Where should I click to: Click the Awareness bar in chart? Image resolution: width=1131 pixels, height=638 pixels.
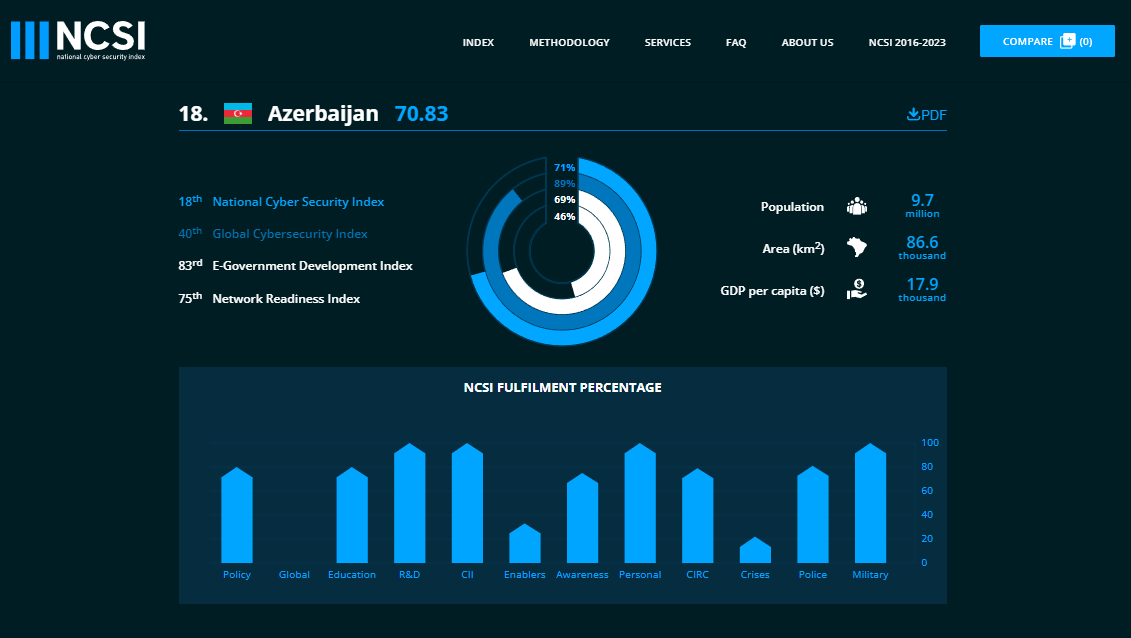pos(583,518)
